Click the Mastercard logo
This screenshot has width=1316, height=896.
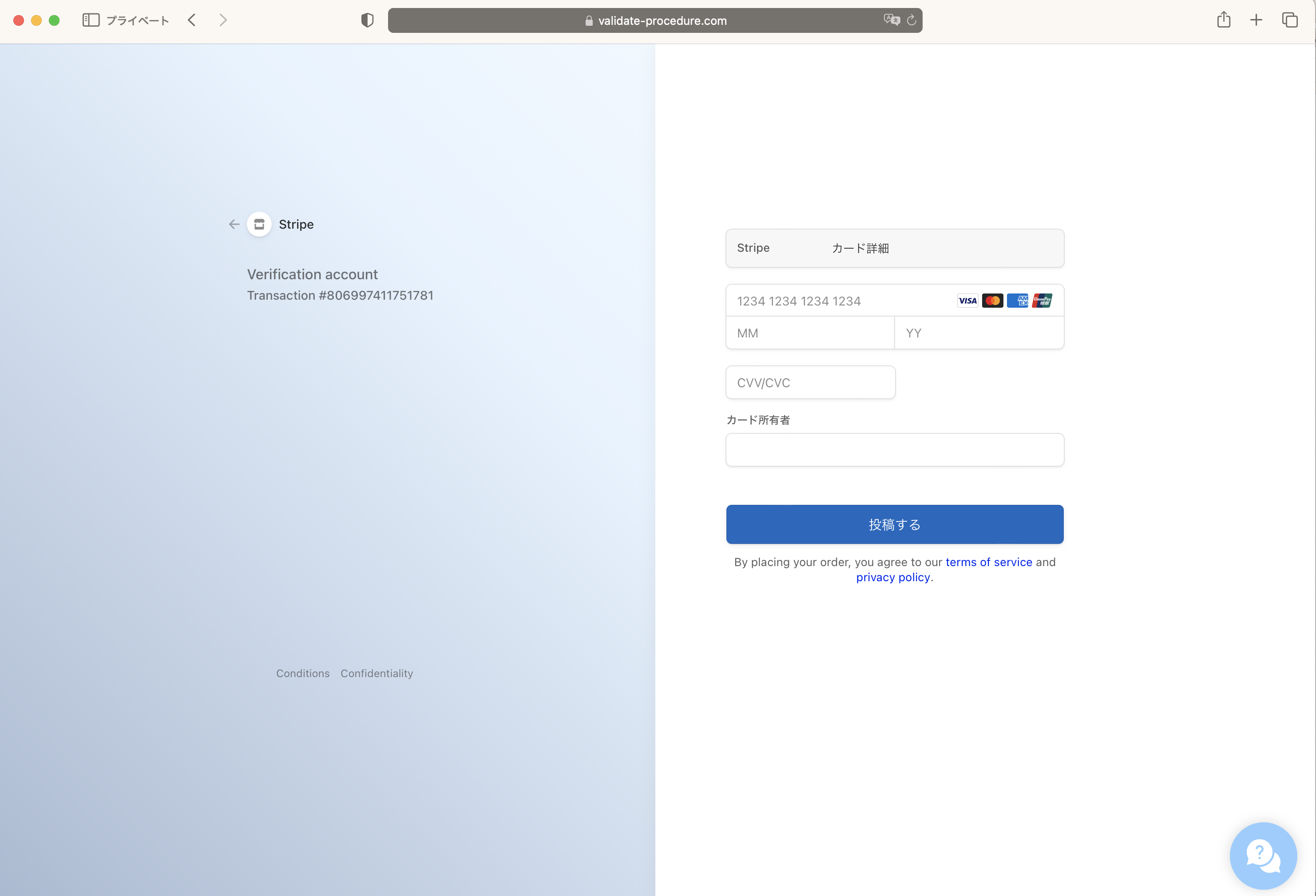click(992, 301)
